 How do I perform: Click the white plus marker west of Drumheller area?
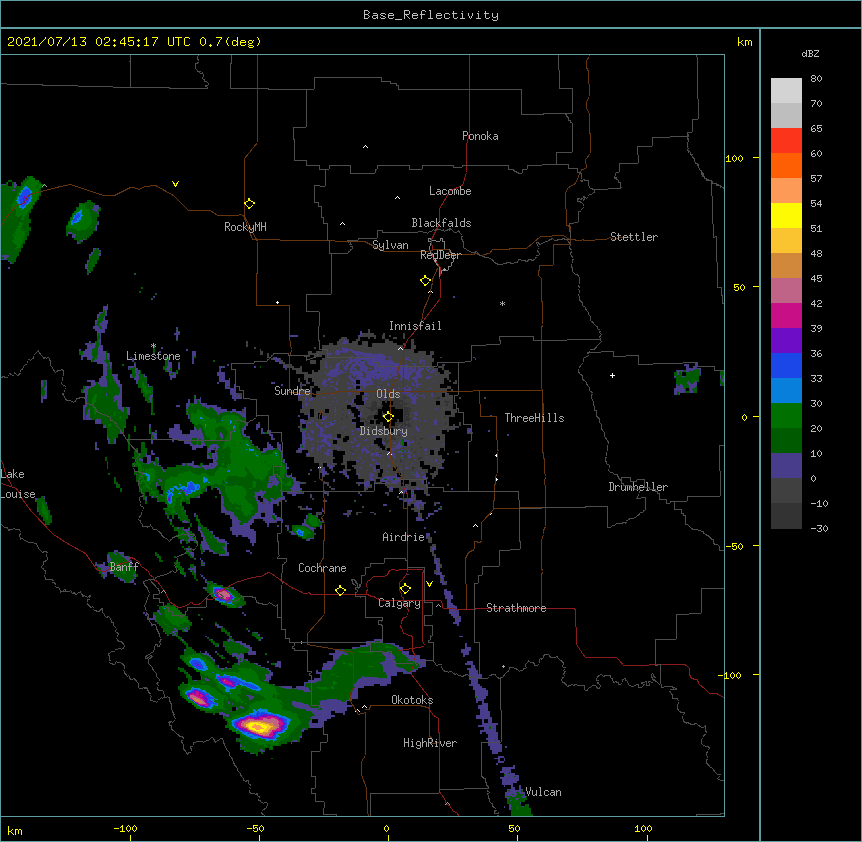[x=612, y=375]
